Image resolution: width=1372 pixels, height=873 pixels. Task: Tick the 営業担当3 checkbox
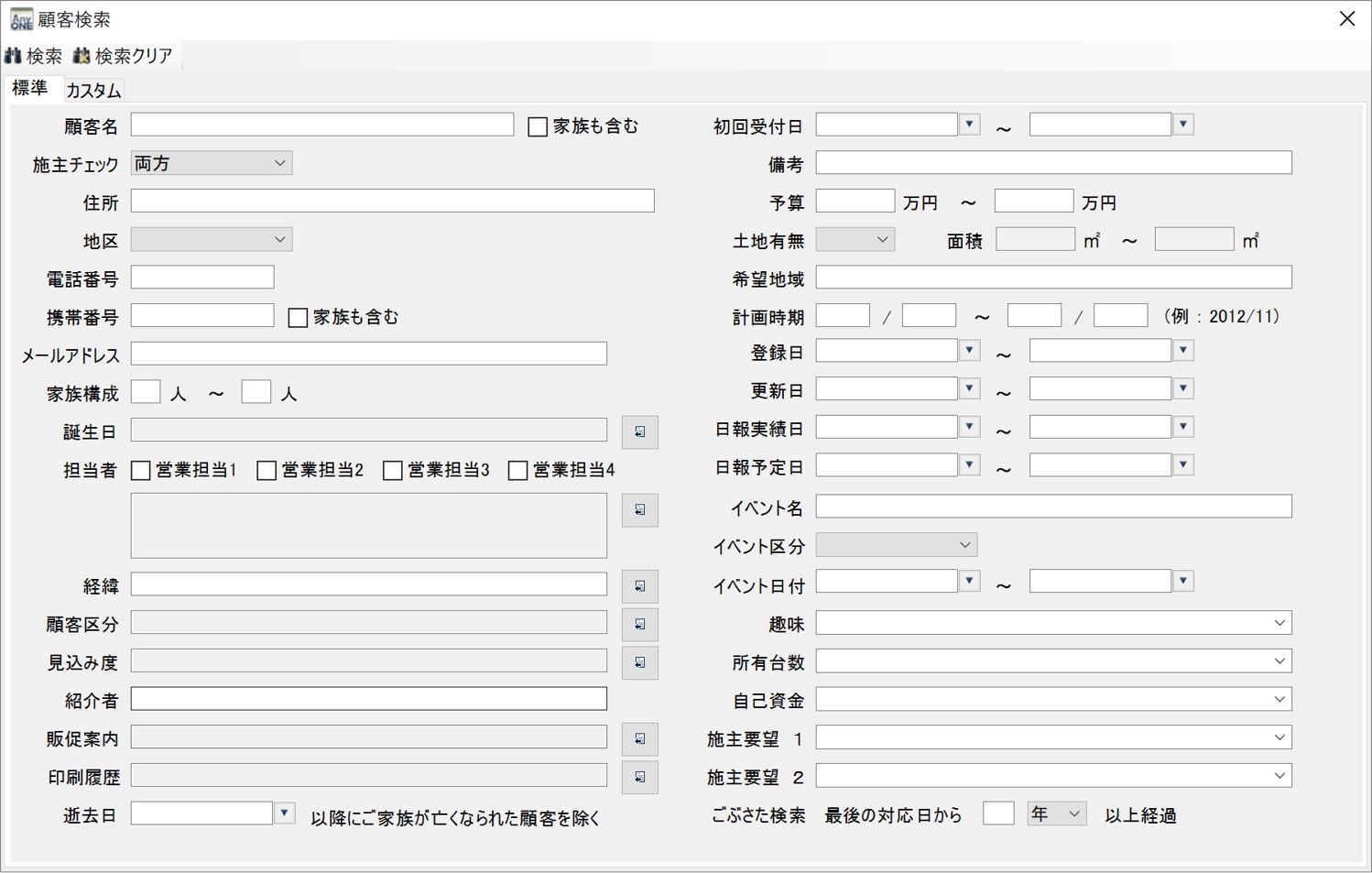click(x=393, y=471)
